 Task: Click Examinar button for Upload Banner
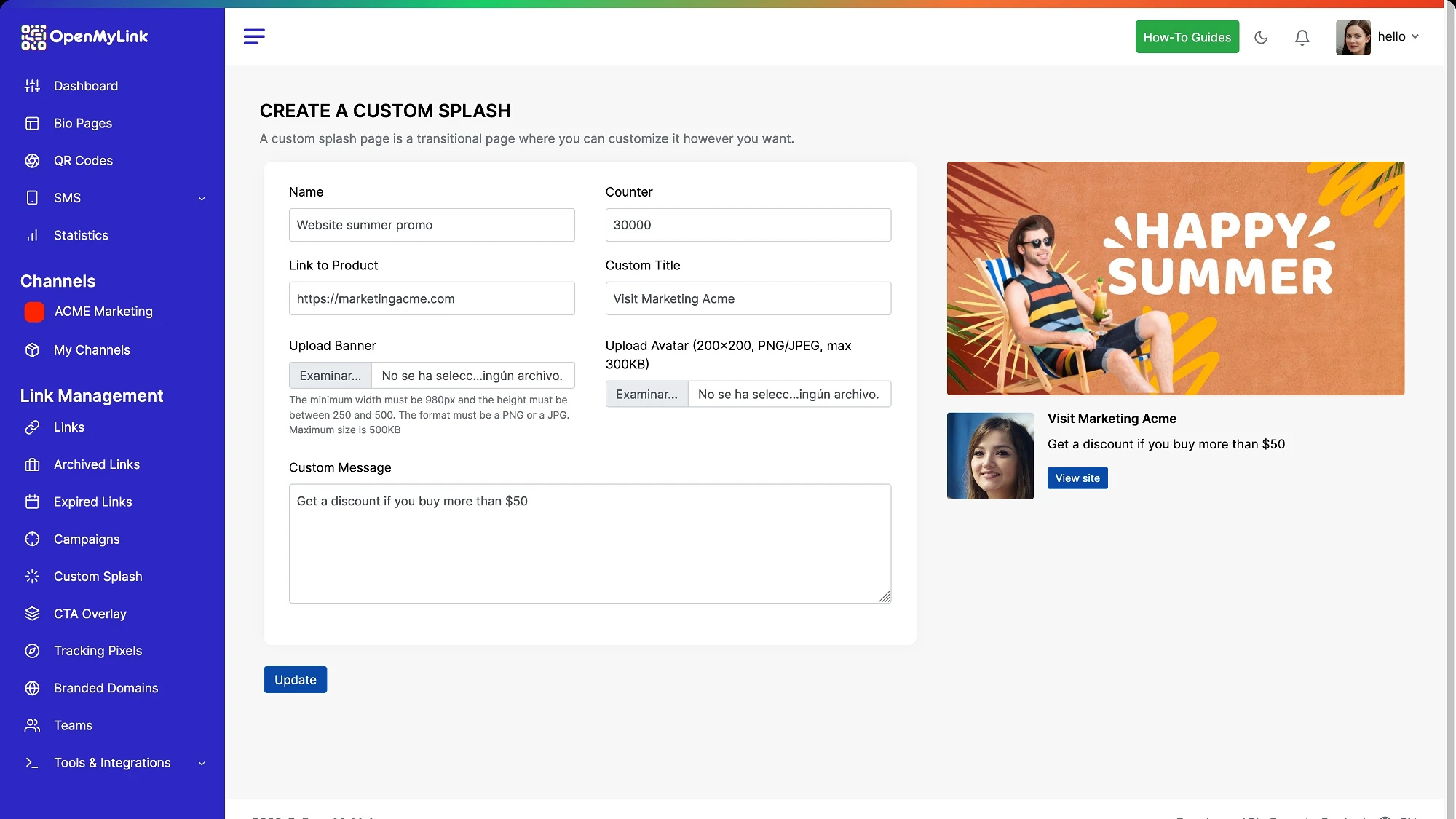click(x=331, y=376)
